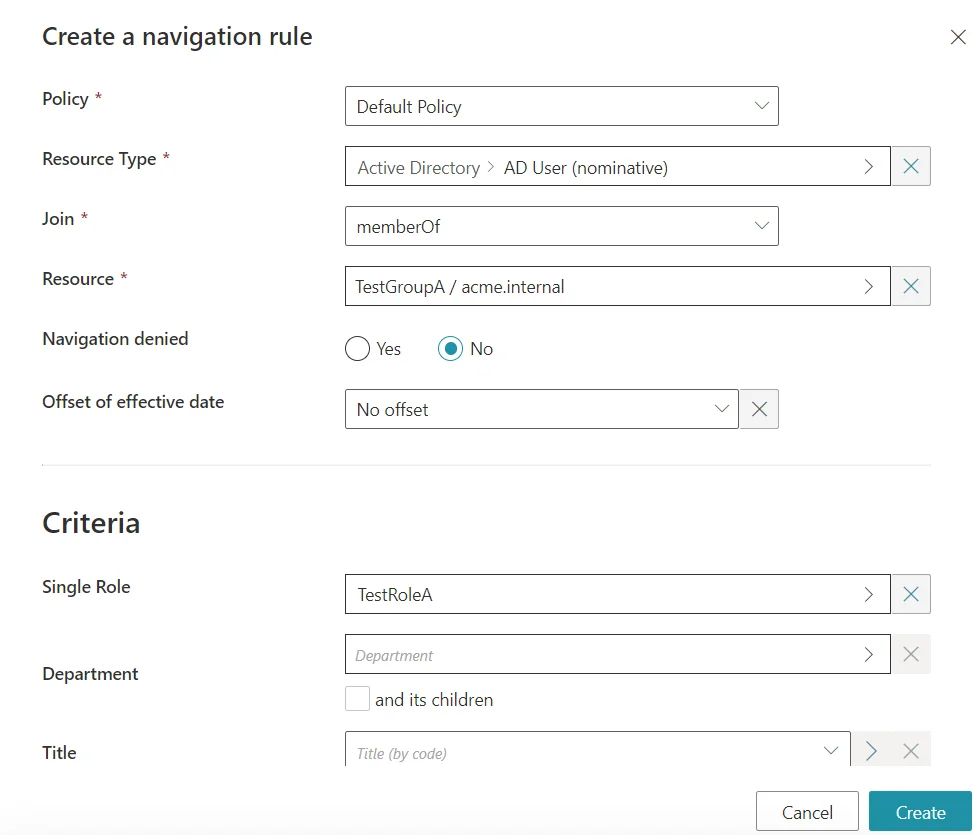Click the Cancel button
This screenshot has width=973, height=835.
coord(807,811)
